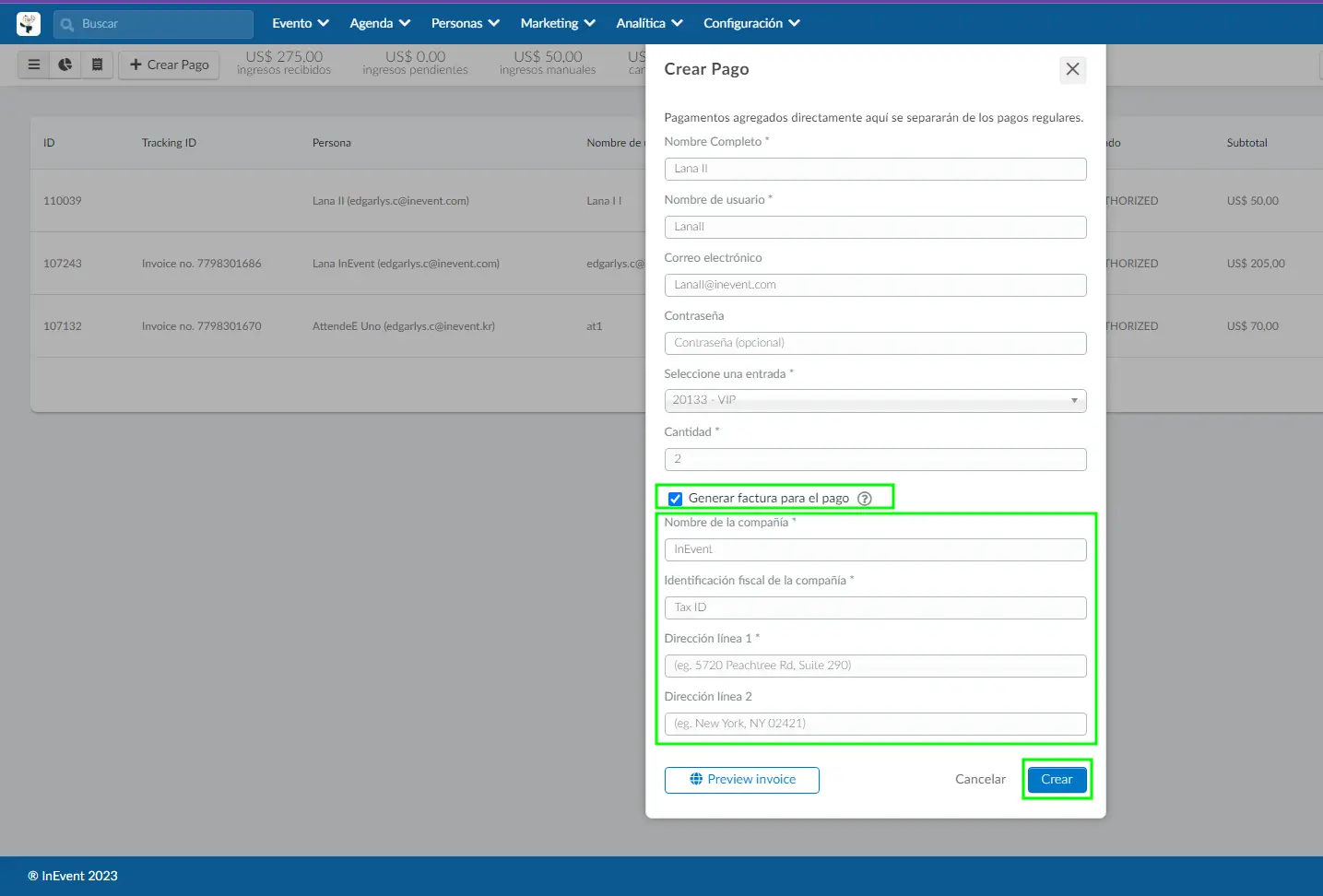The image size is (1323, 896).
Task: Focus the Buscar search field
Action: (153, 24)
